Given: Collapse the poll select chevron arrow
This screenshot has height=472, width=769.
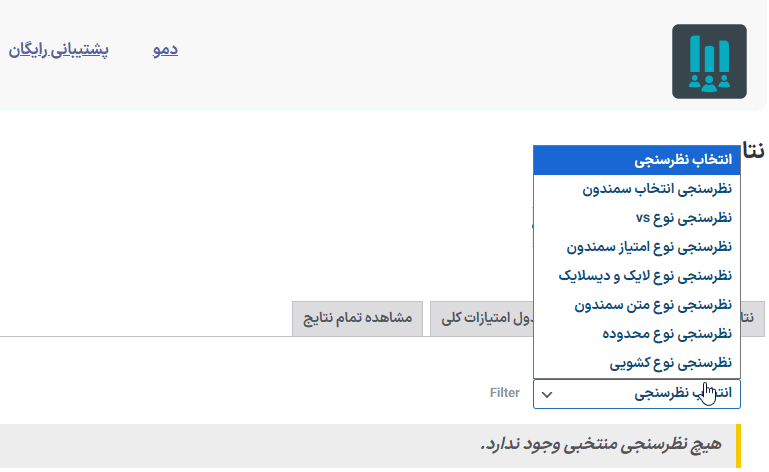Looking at the screenshot, I should pos(547,394).
